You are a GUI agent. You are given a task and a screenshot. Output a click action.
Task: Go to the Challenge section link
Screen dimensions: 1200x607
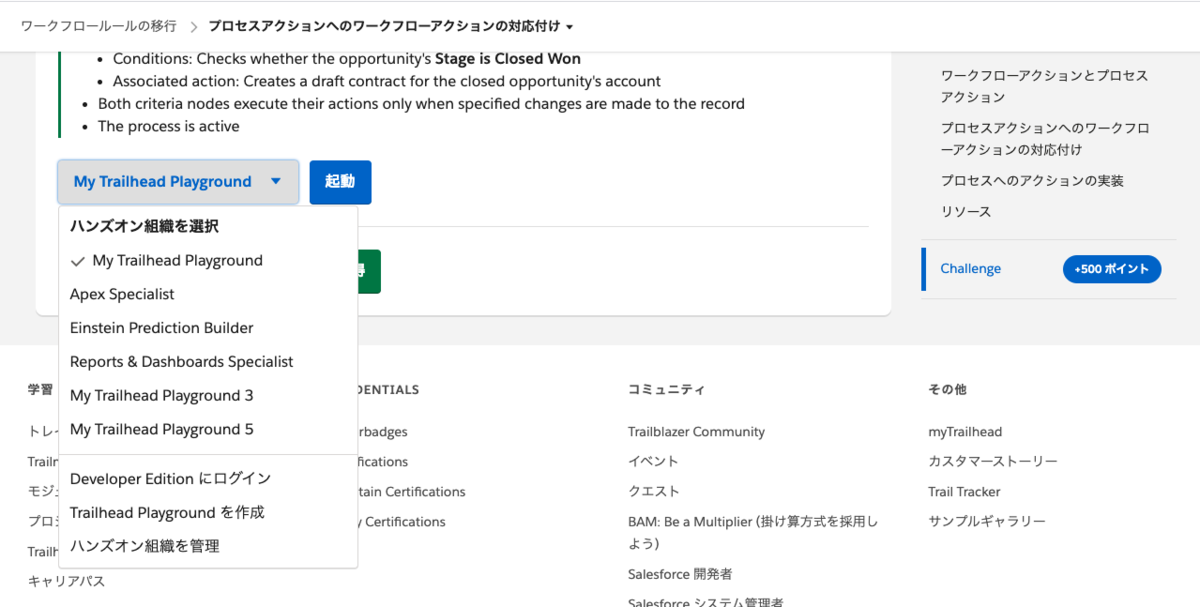[x=970, y=269]
